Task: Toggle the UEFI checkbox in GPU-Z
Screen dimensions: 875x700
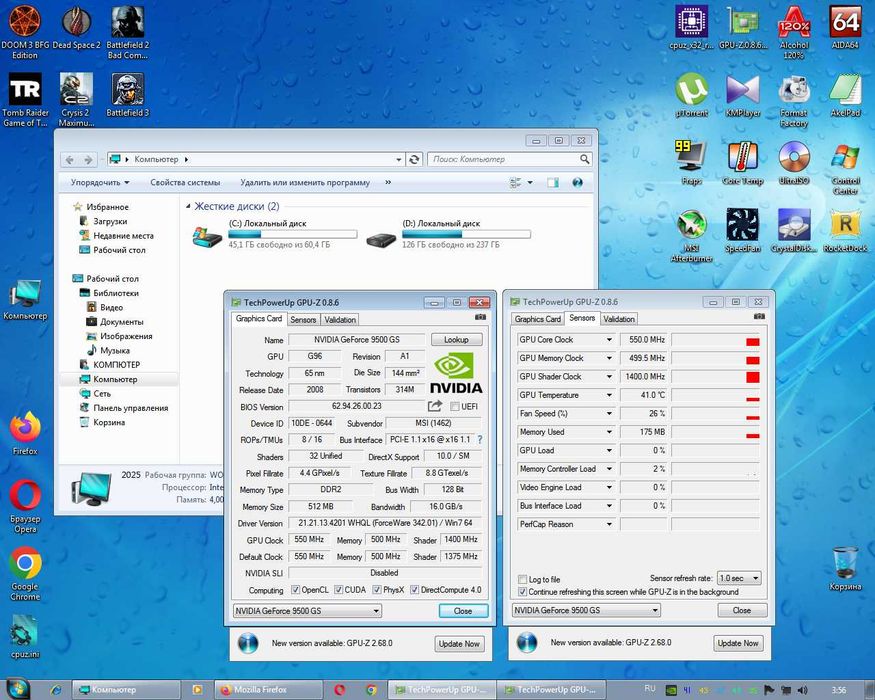Action: tap(455, 406)
